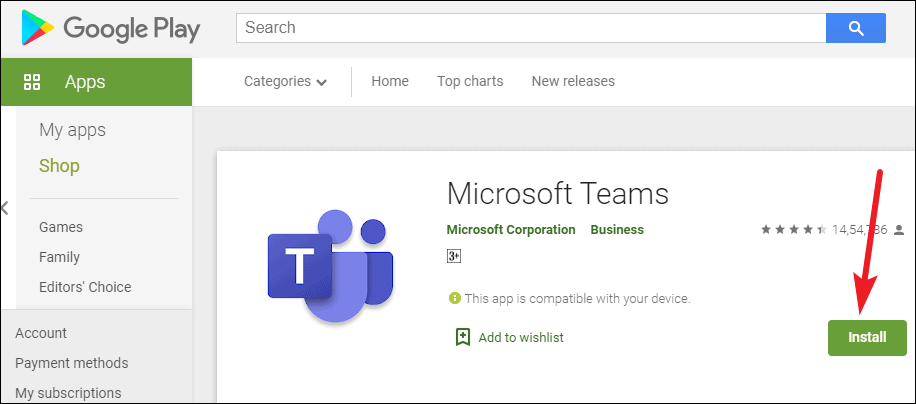Click the Apps grid icon

(32, 82)
